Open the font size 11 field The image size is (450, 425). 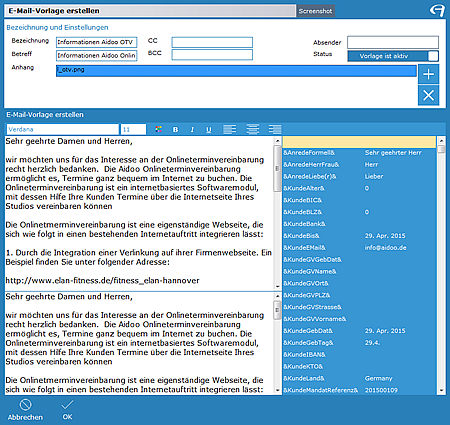[x=133, y=129]
